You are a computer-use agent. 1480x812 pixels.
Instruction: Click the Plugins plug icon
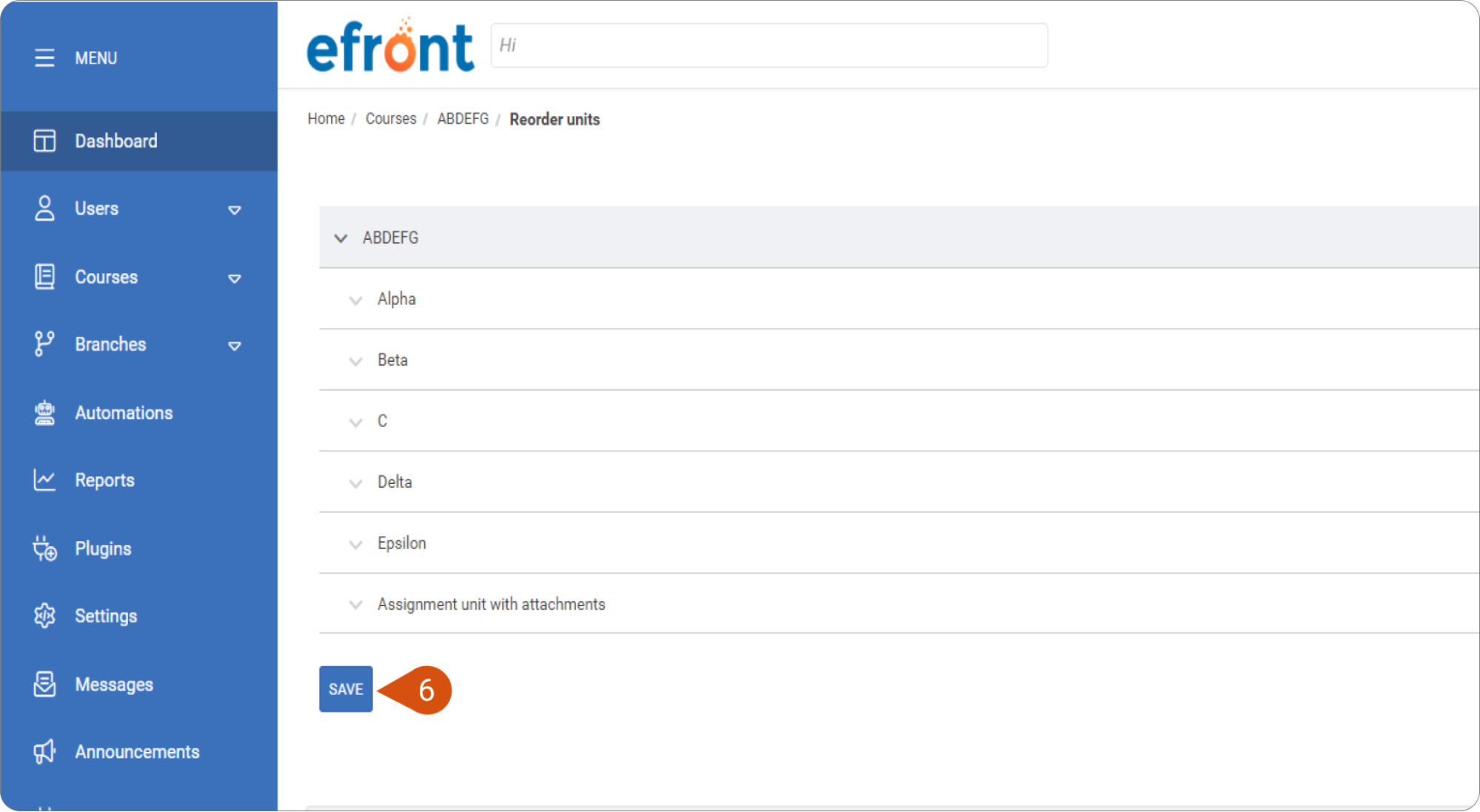pyautogui.click(x=44, y=548)
